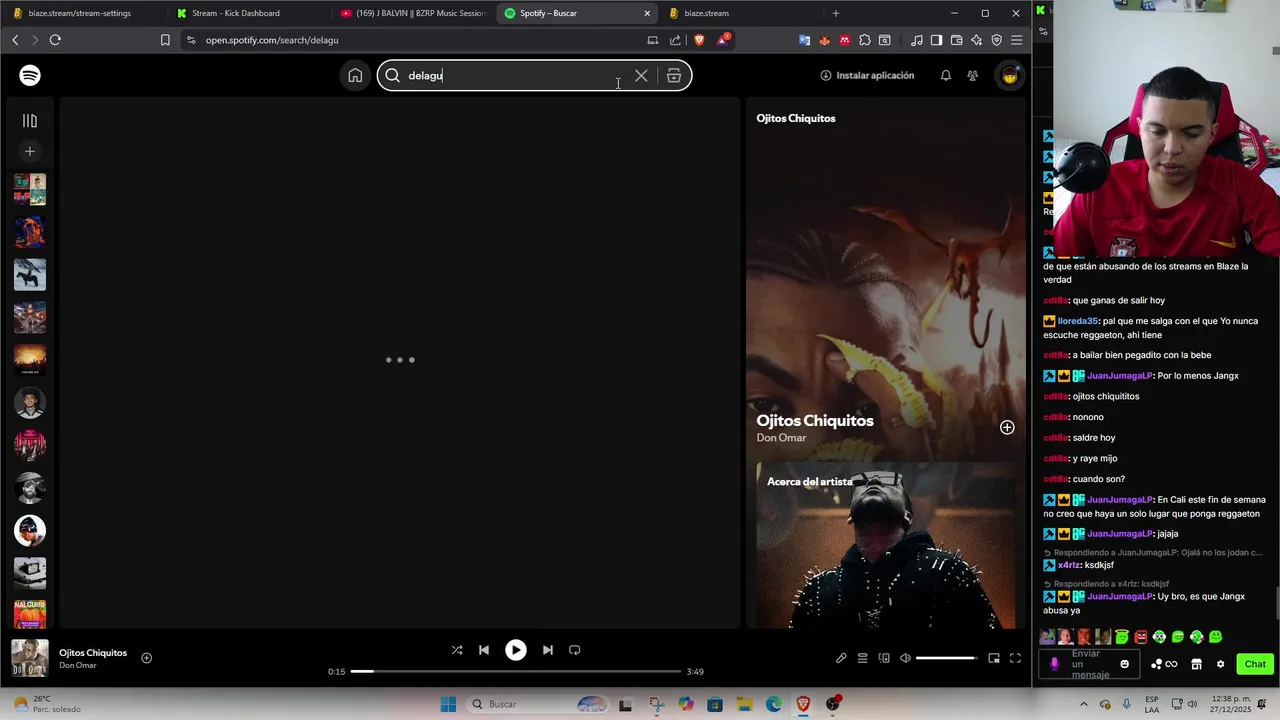This screenshot has width=1280, height=720.
Task: Go to Spotify Home via house icon
Action: [355, 76]
